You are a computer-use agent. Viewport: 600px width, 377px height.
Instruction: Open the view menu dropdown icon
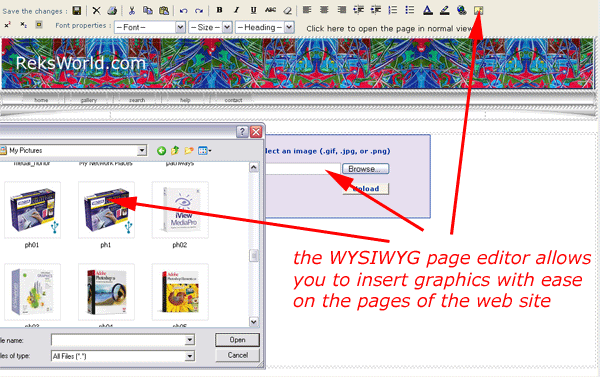[x=205, y=150]
